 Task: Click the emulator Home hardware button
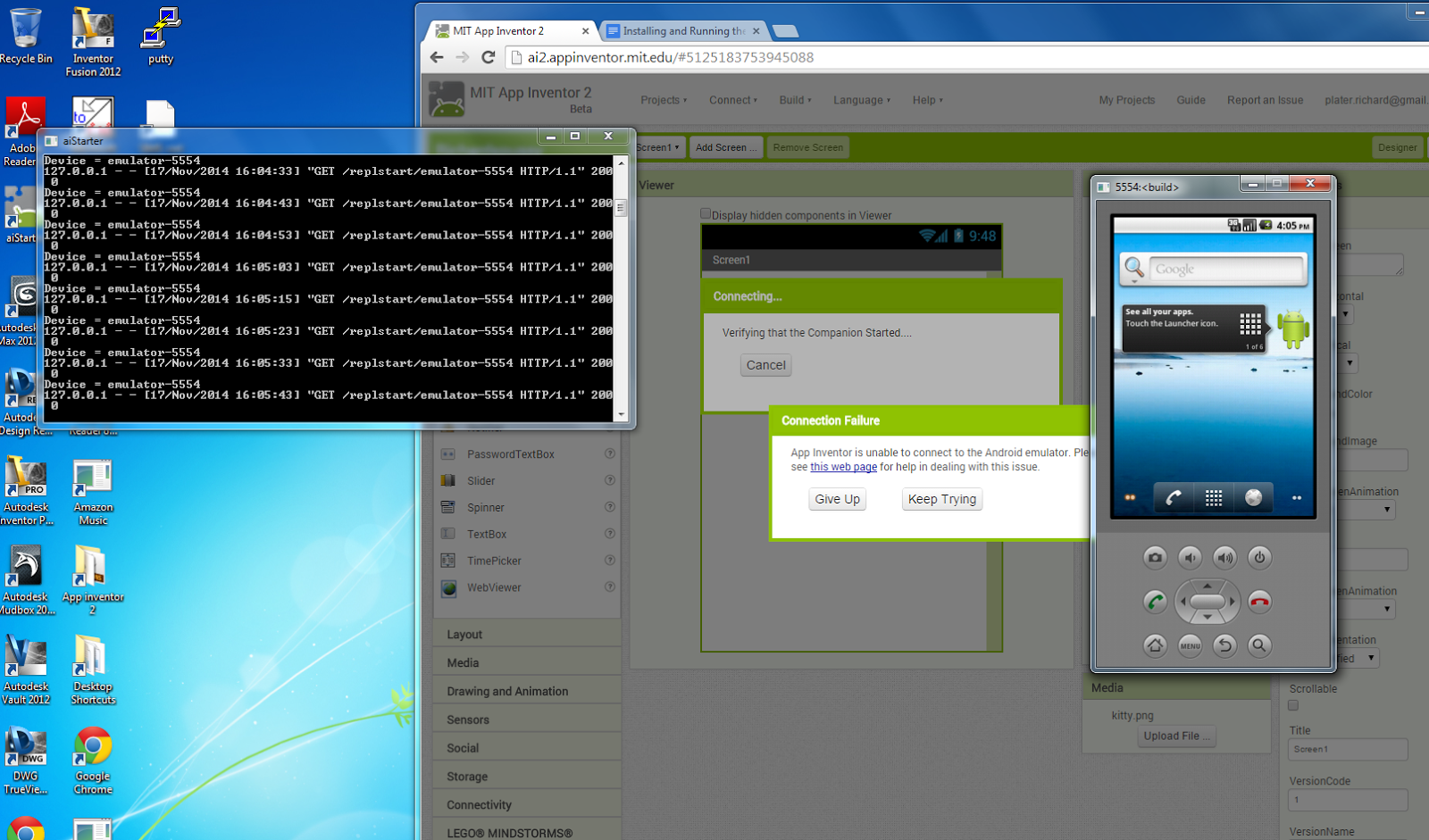pos(1155,645)
